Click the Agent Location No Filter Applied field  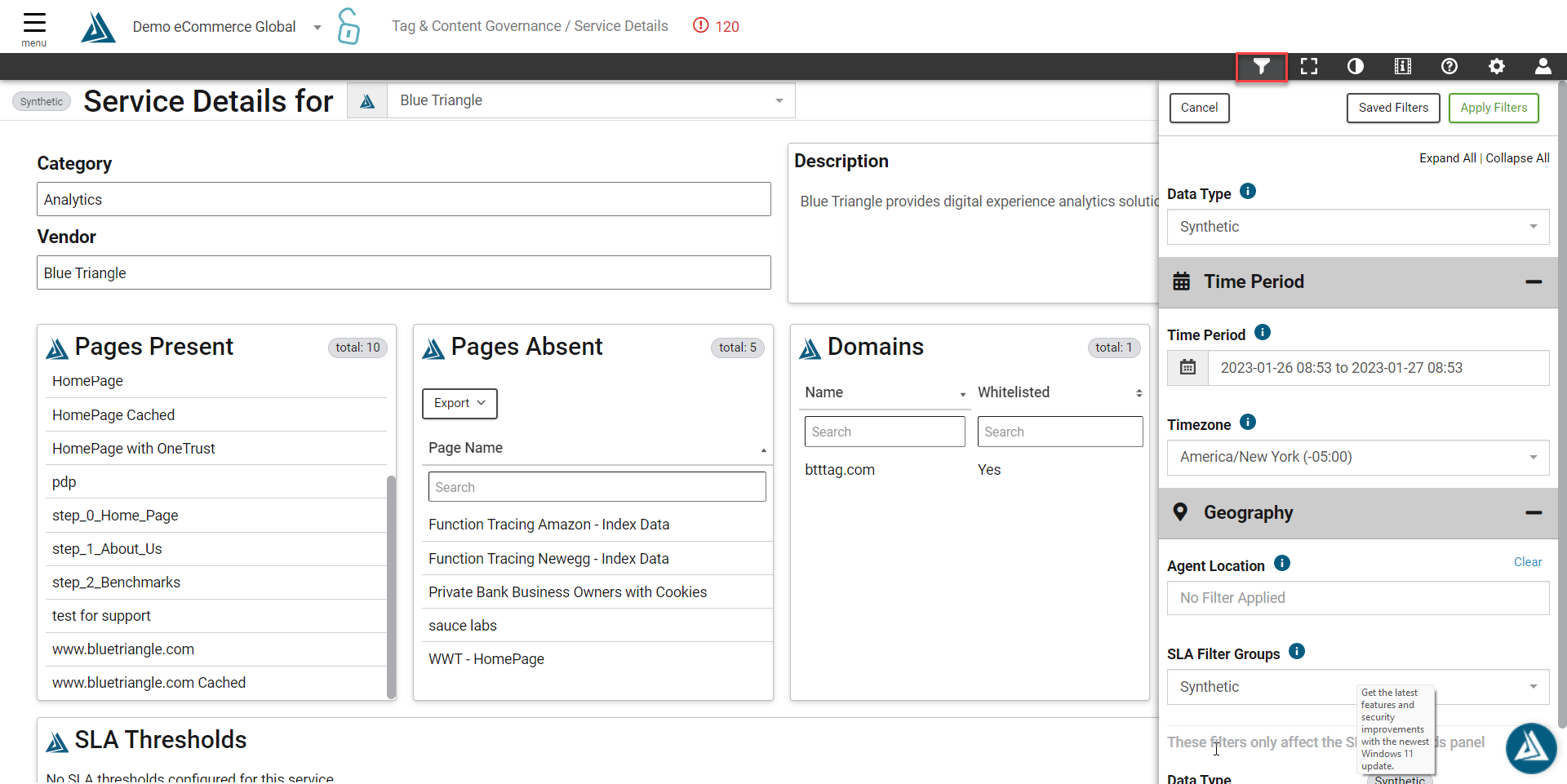pos(1358,598)
